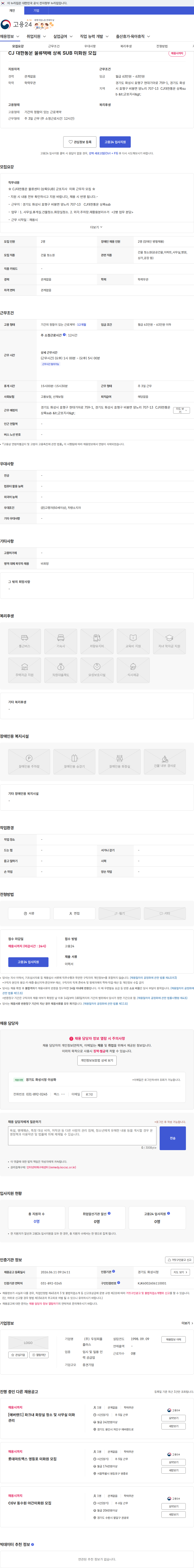
Task: Open the 채용정보 menu
Action: (x=10, y=36)
